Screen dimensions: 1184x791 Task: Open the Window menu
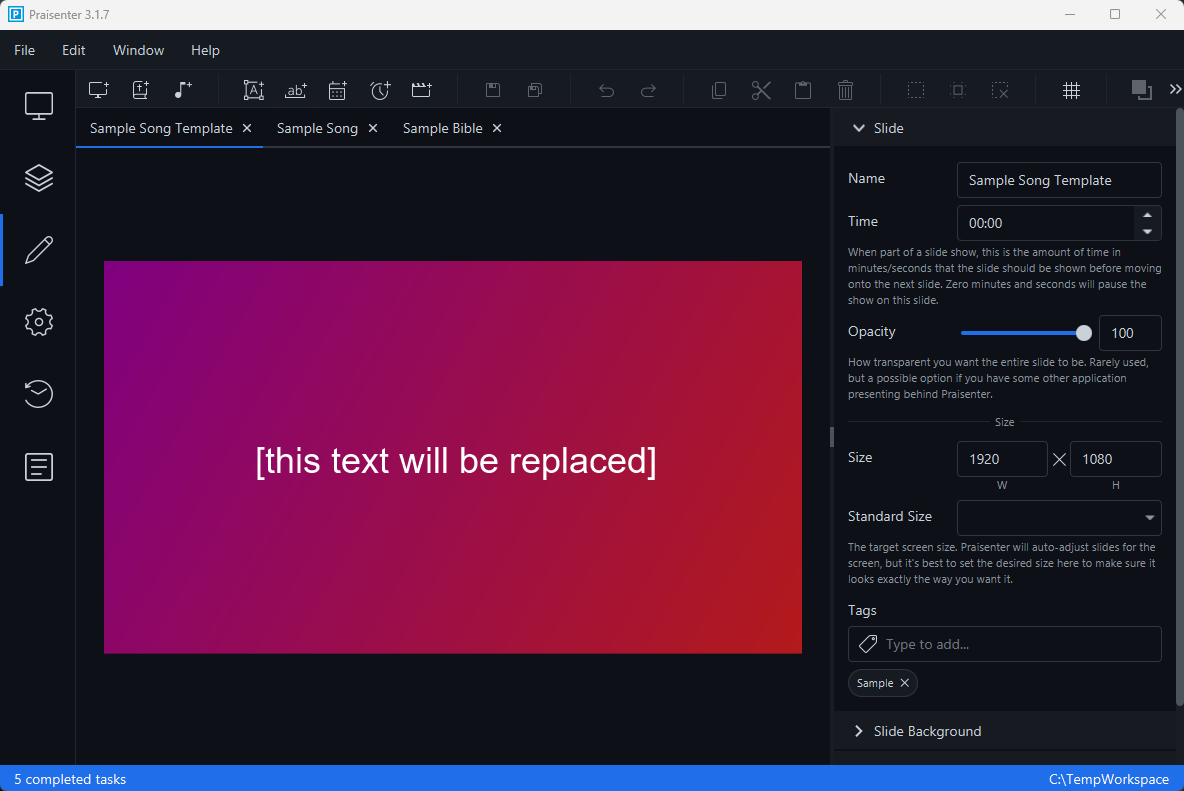pyautogui.click(x=138, y=50)
